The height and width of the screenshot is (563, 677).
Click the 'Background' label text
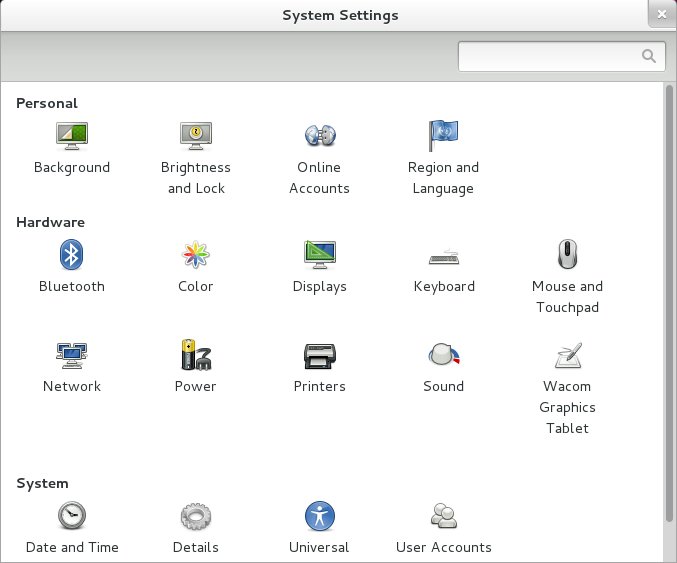pos(72,168)
